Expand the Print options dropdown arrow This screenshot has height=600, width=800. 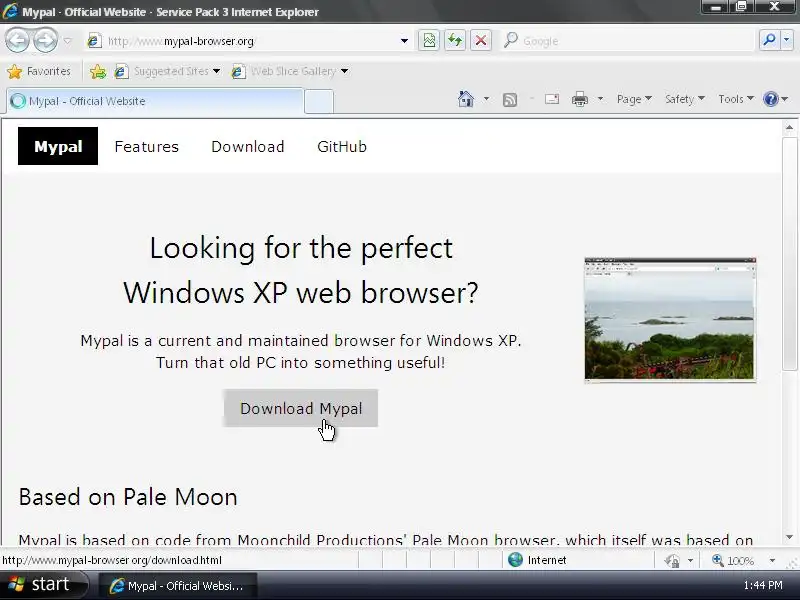(601, 99)
